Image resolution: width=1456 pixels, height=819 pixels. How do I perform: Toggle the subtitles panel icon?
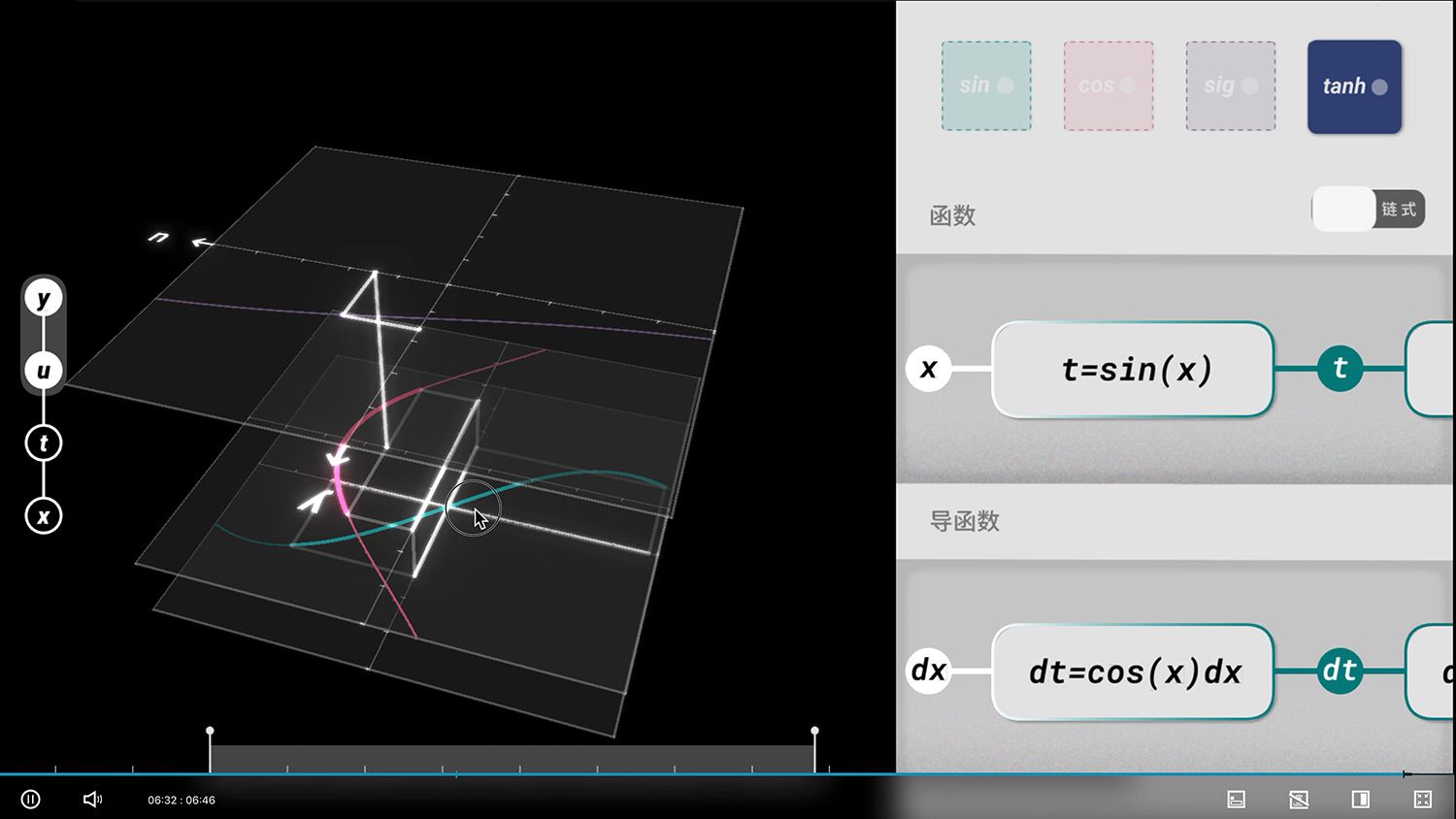pyautogui.click(x=1236, y=800)
